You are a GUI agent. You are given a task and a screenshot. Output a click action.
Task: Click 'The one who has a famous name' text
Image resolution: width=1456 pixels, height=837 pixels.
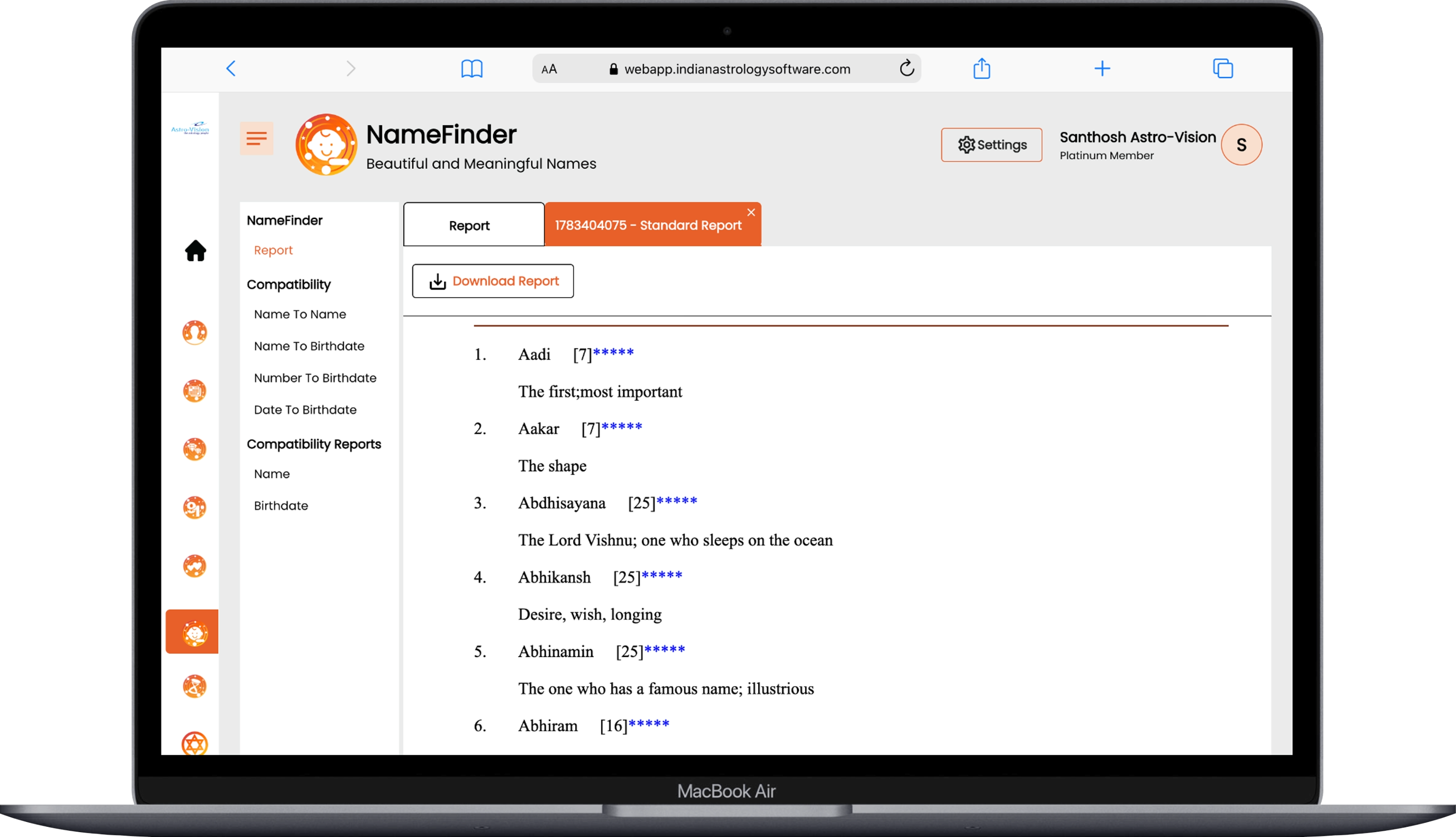tap(666, 689)
